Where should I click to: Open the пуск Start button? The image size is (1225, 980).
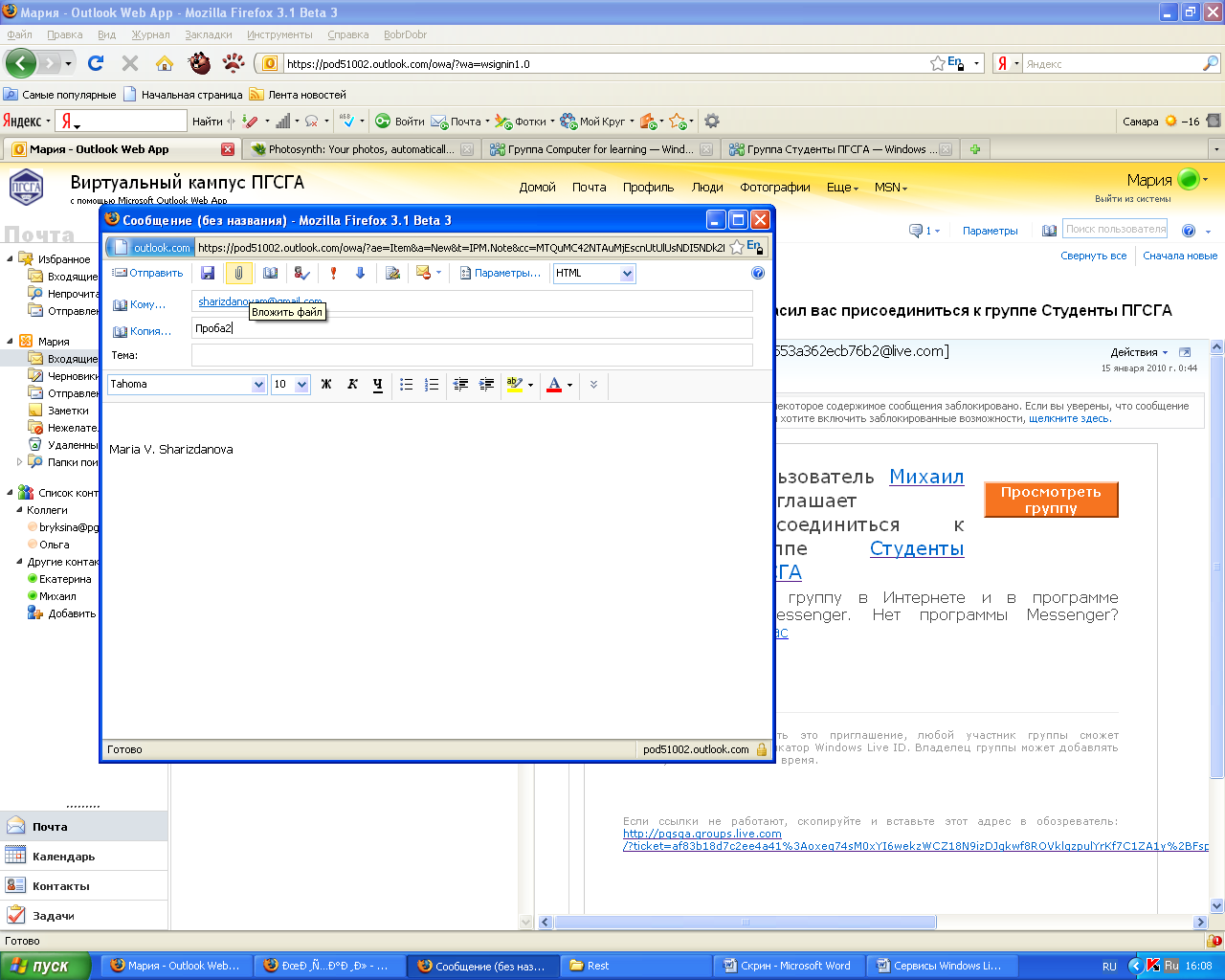[x=45, y=966]
